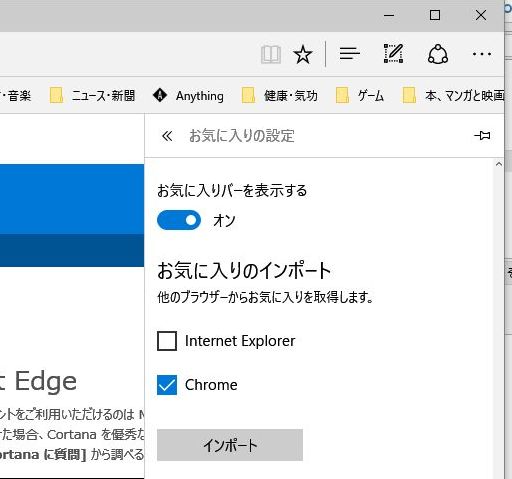The width and height of the screenshot is (512, 479).
Task: Open the ゲーム favorites folder
Action: point(360,96)
